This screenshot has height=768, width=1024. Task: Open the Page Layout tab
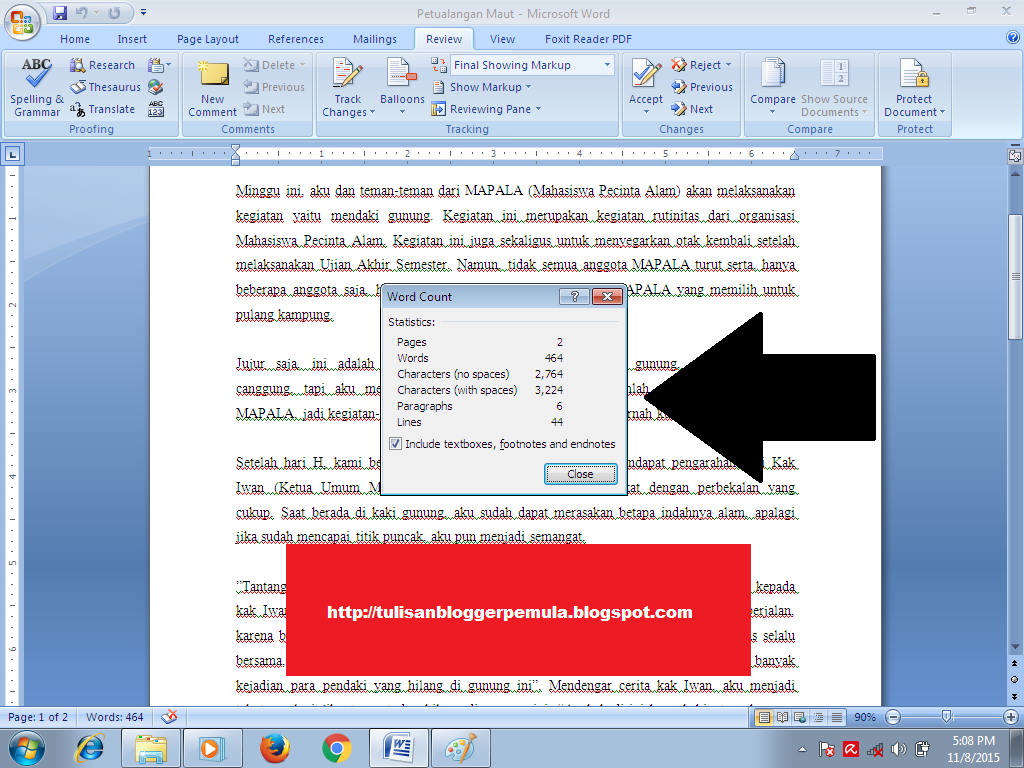208,39
